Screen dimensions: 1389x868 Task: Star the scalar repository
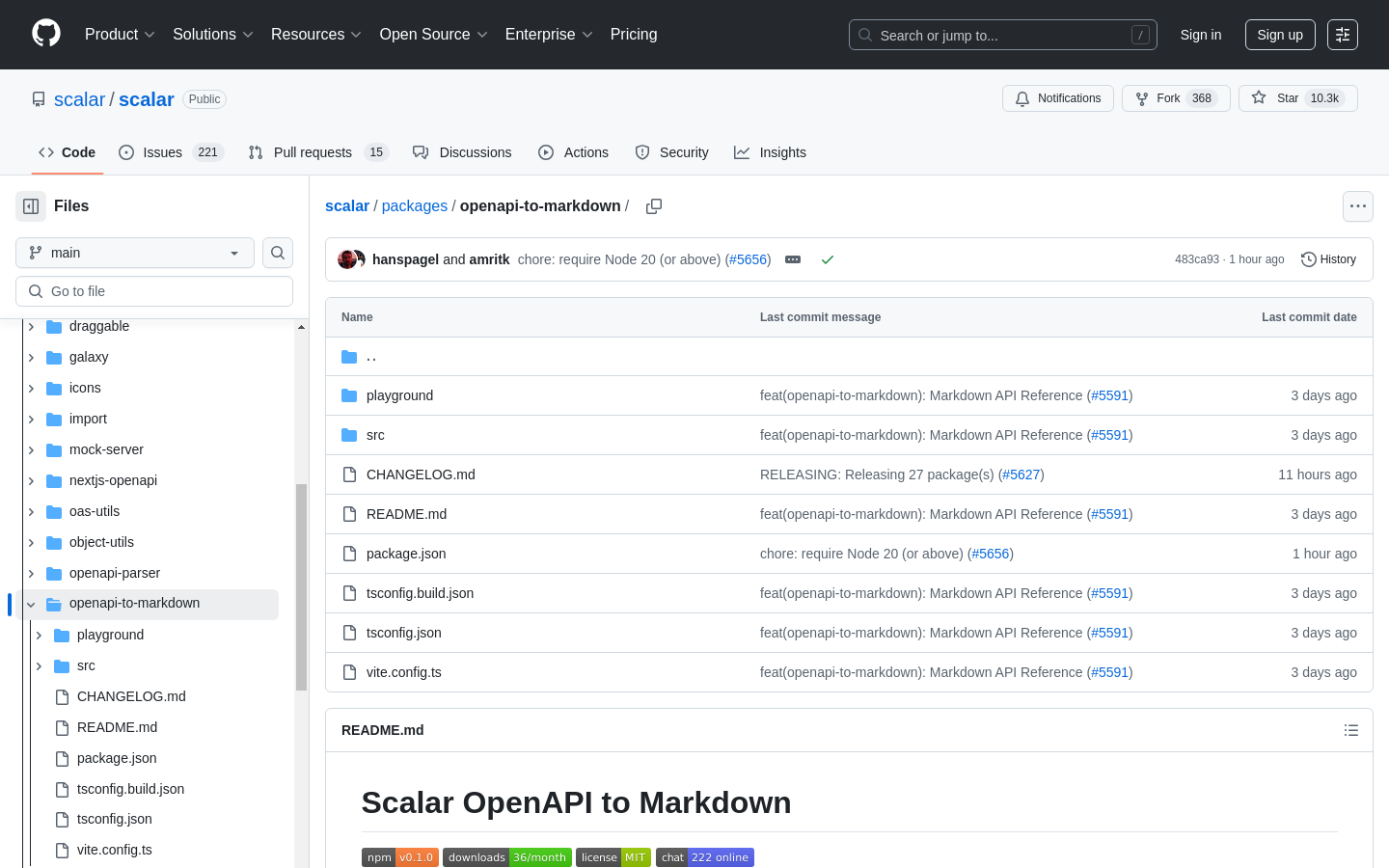pyautogui.click(x=1298, y=98)
